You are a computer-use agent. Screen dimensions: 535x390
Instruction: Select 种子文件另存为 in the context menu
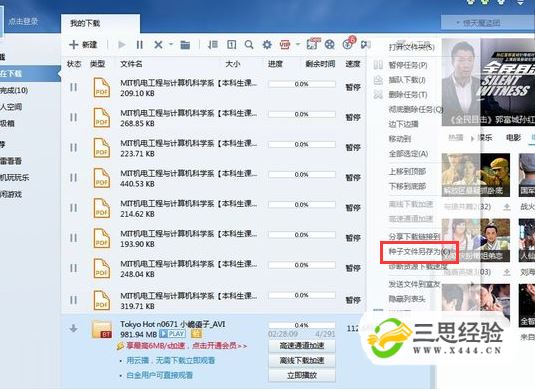[x=419, y=252]
